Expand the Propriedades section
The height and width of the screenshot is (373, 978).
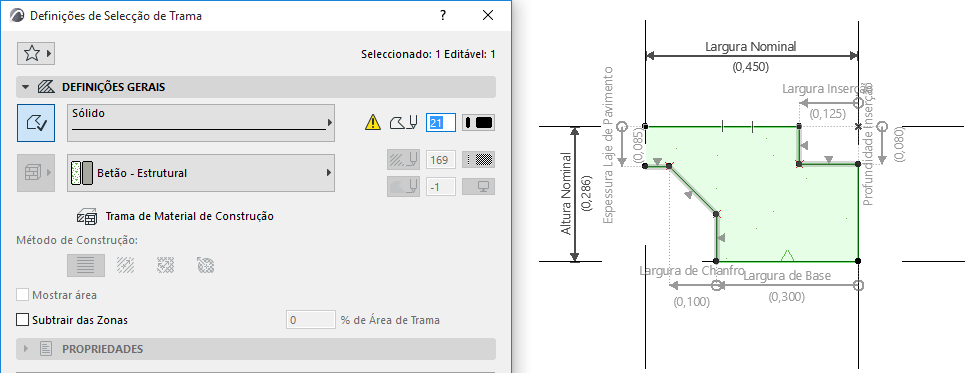pyautogui.click(x=26, y=349)
